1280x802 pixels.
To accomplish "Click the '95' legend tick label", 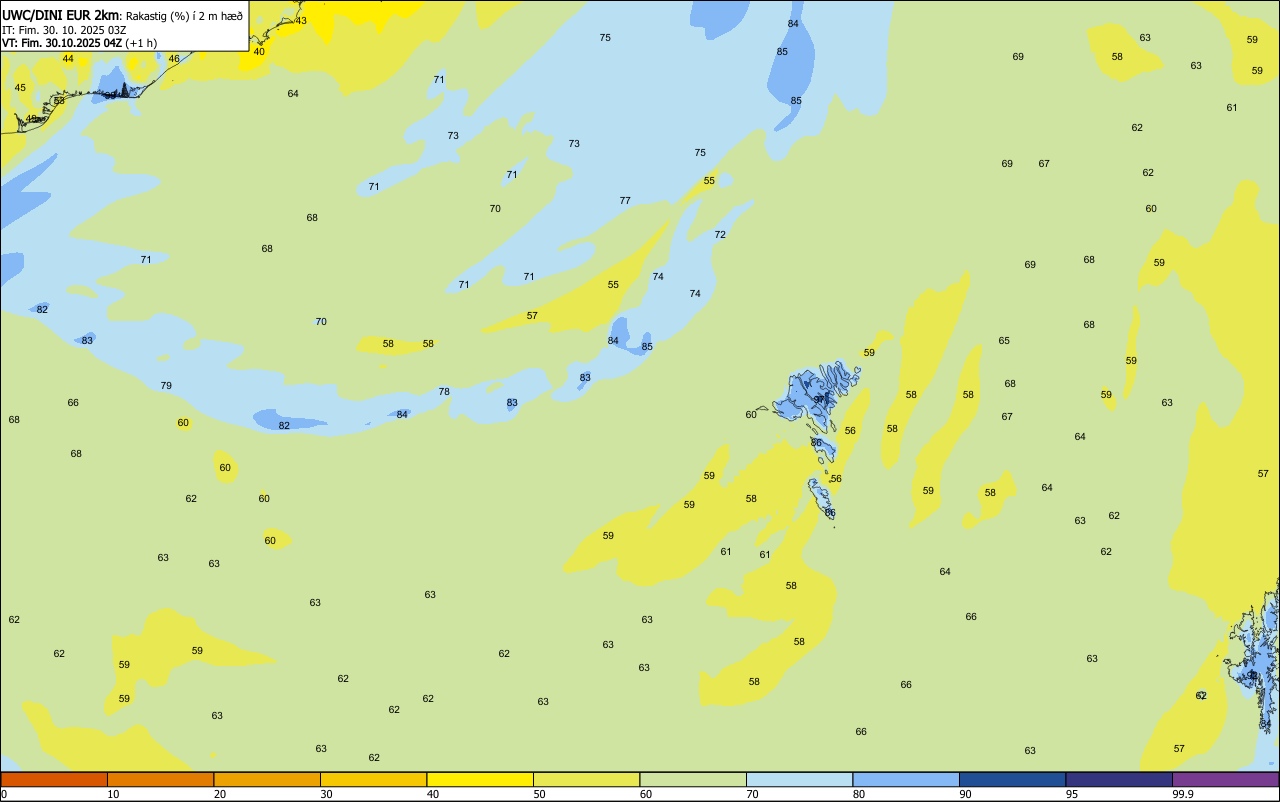I will pyautogui.click(x=1072, y=794).
